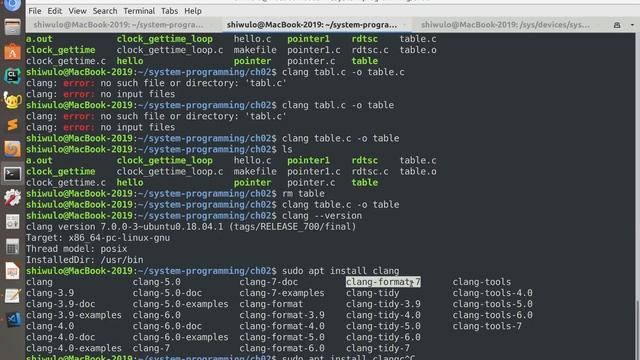Launch CLion IDE from the dock

pyautogui.click(x=12, y=76)
